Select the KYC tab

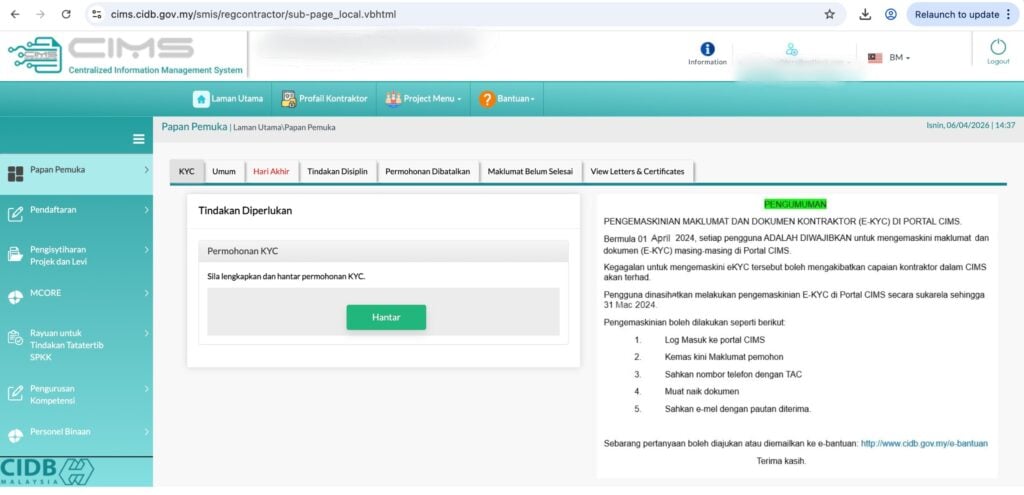[x=186, y=172]
